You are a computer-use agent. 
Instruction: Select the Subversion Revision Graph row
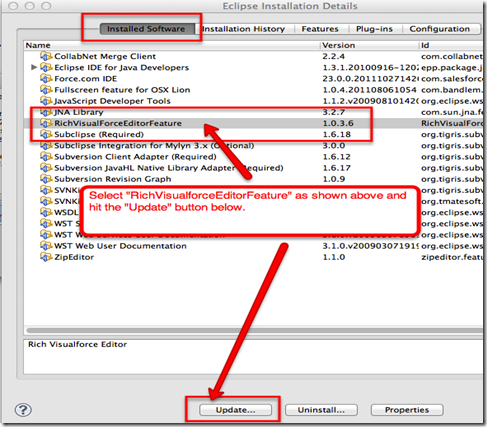(x=253, y=179)
